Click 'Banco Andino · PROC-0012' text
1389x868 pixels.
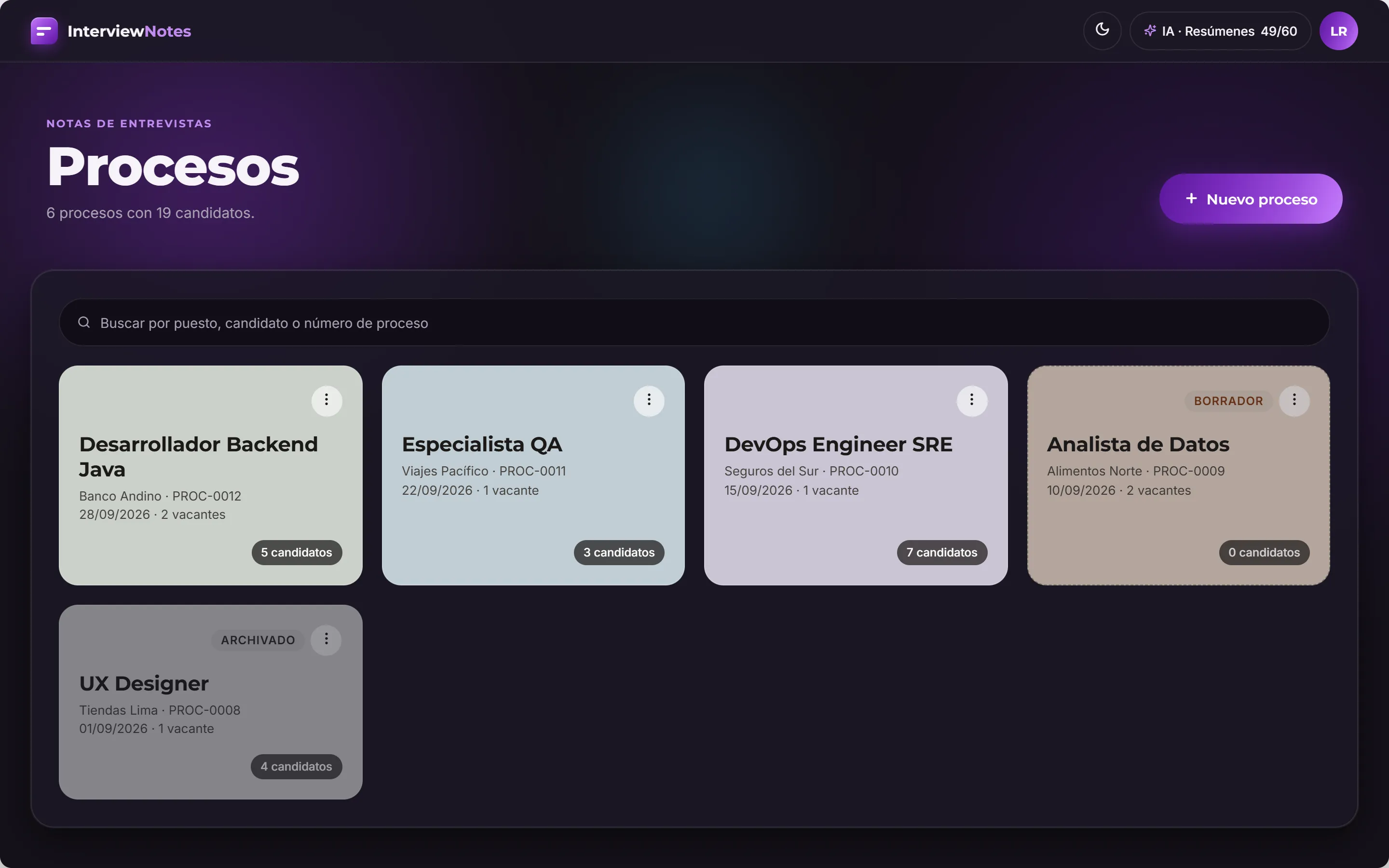[160, 496]
